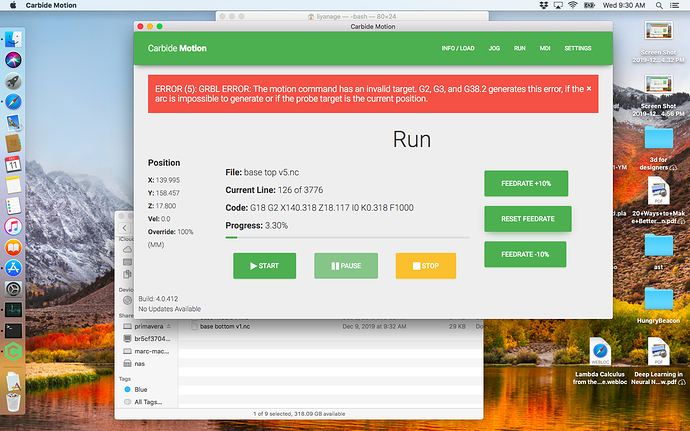Open the INFO / LOAD tab
690x431 pixels.
coord(458,48)
